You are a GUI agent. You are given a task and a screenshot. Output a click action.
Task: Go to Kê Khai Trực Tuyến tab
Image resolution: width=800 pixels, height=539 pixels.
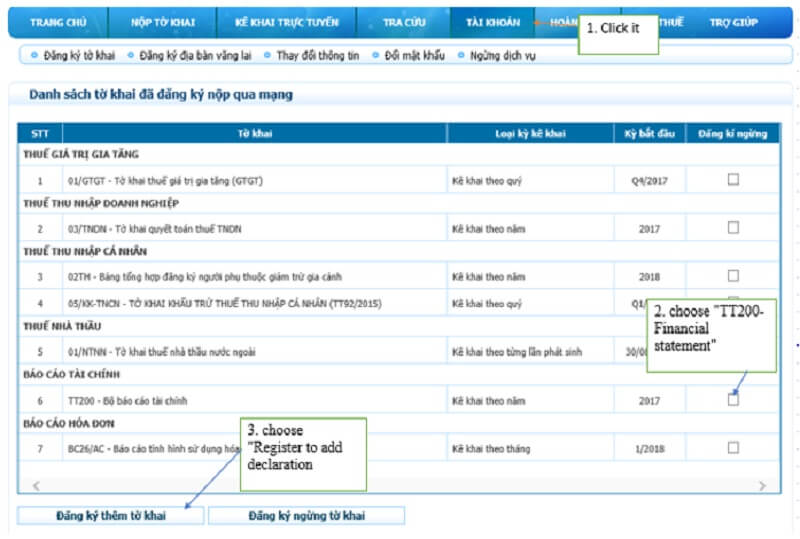[286, 22]
